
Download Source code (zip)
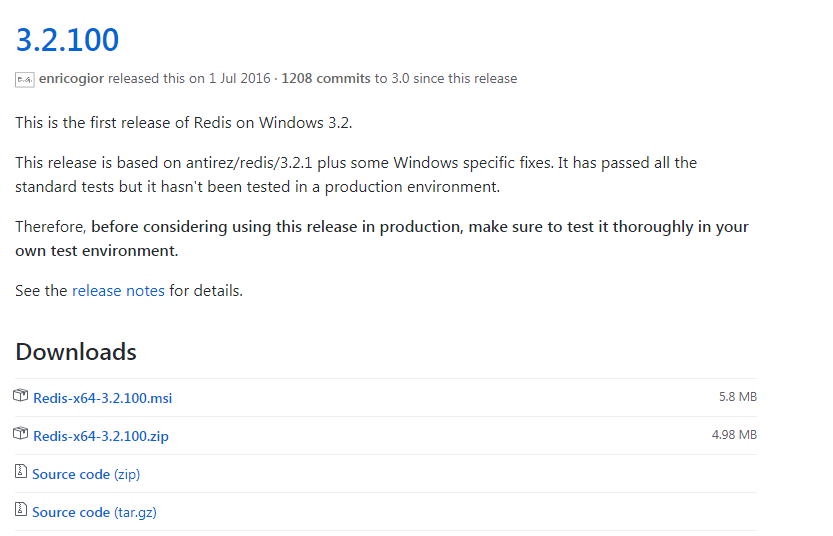click(86, 474)
